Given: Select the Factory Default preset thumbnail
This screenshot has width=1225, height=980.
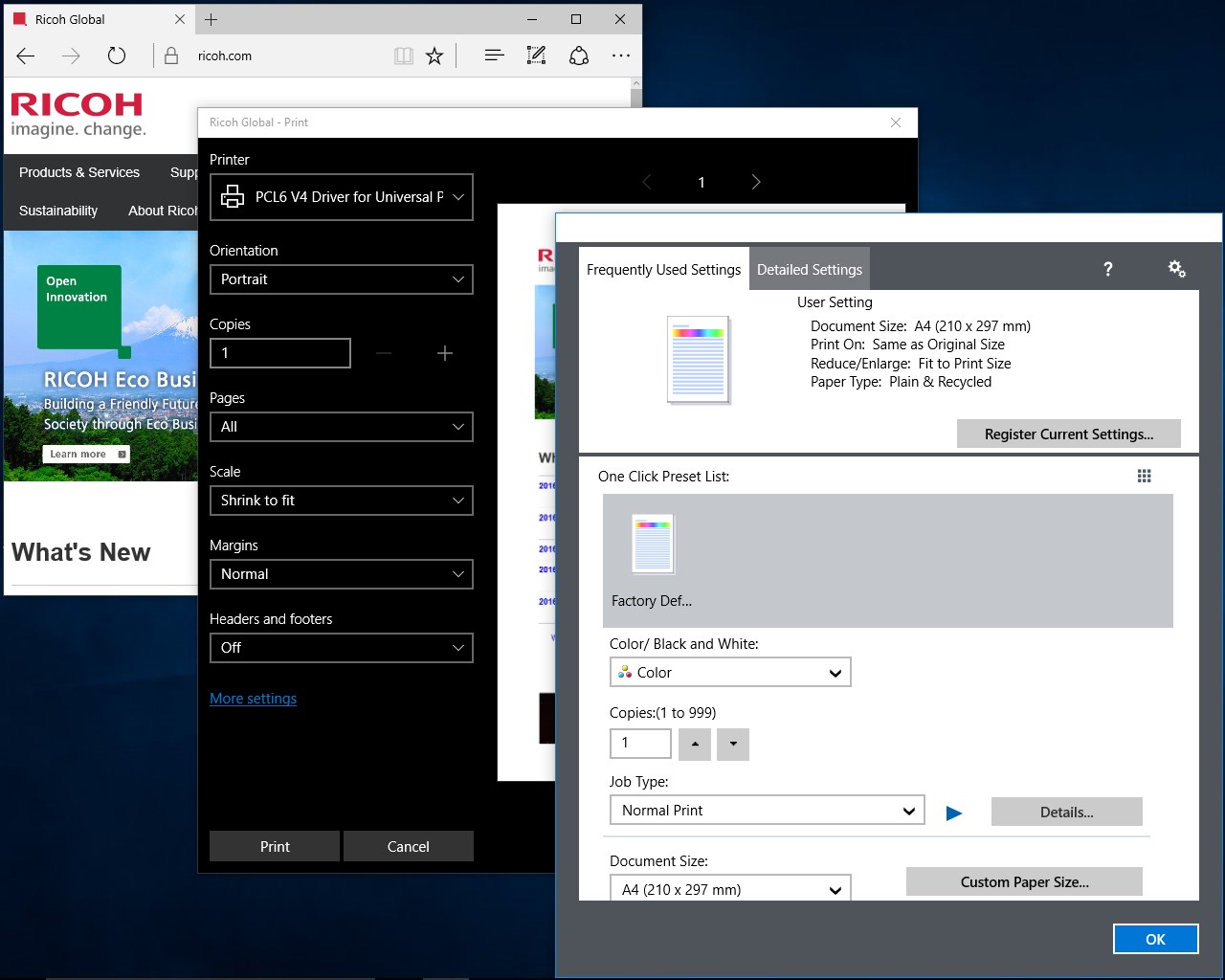Looking at the screenshot, I should 652,544.
